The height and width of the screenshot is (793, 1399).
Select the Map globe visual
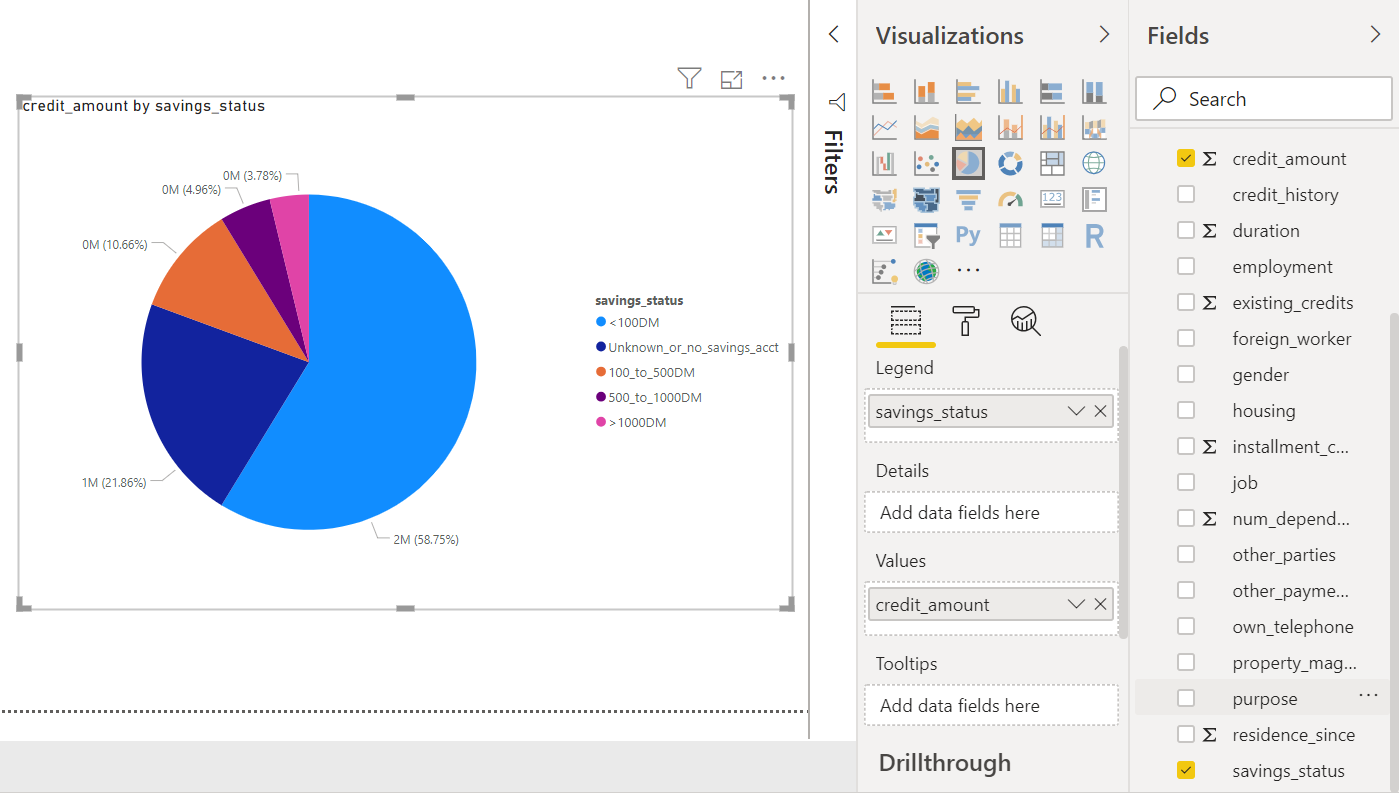pos(1094,163)
